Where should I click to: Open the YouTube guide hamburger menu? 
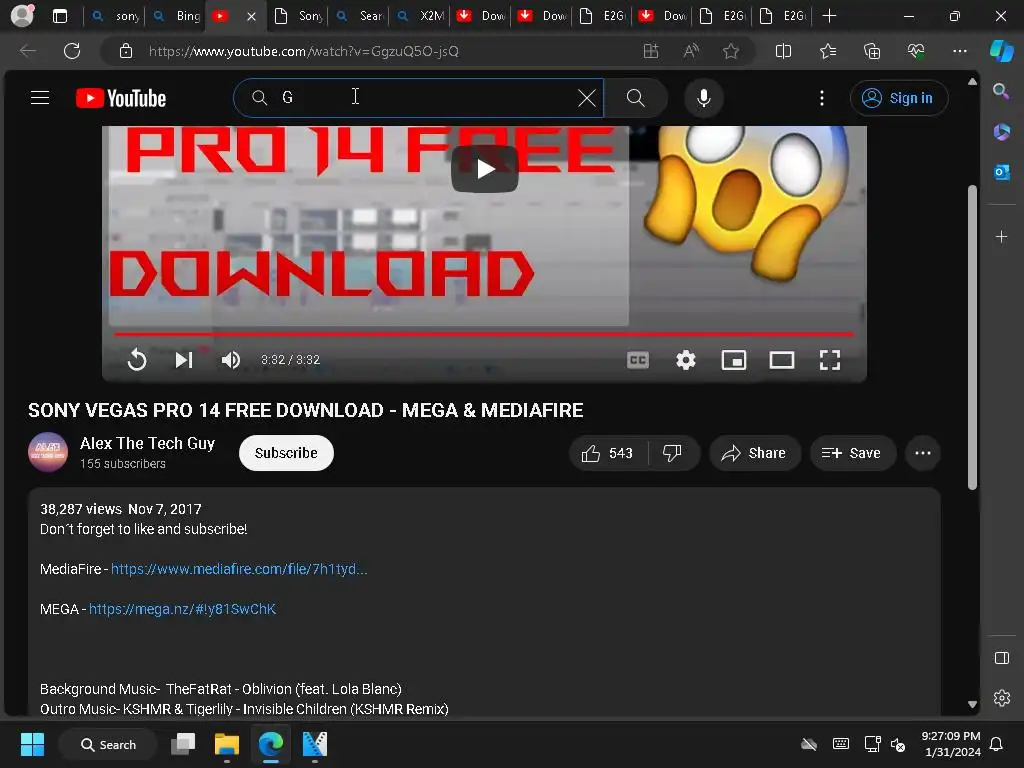point(40,98)
